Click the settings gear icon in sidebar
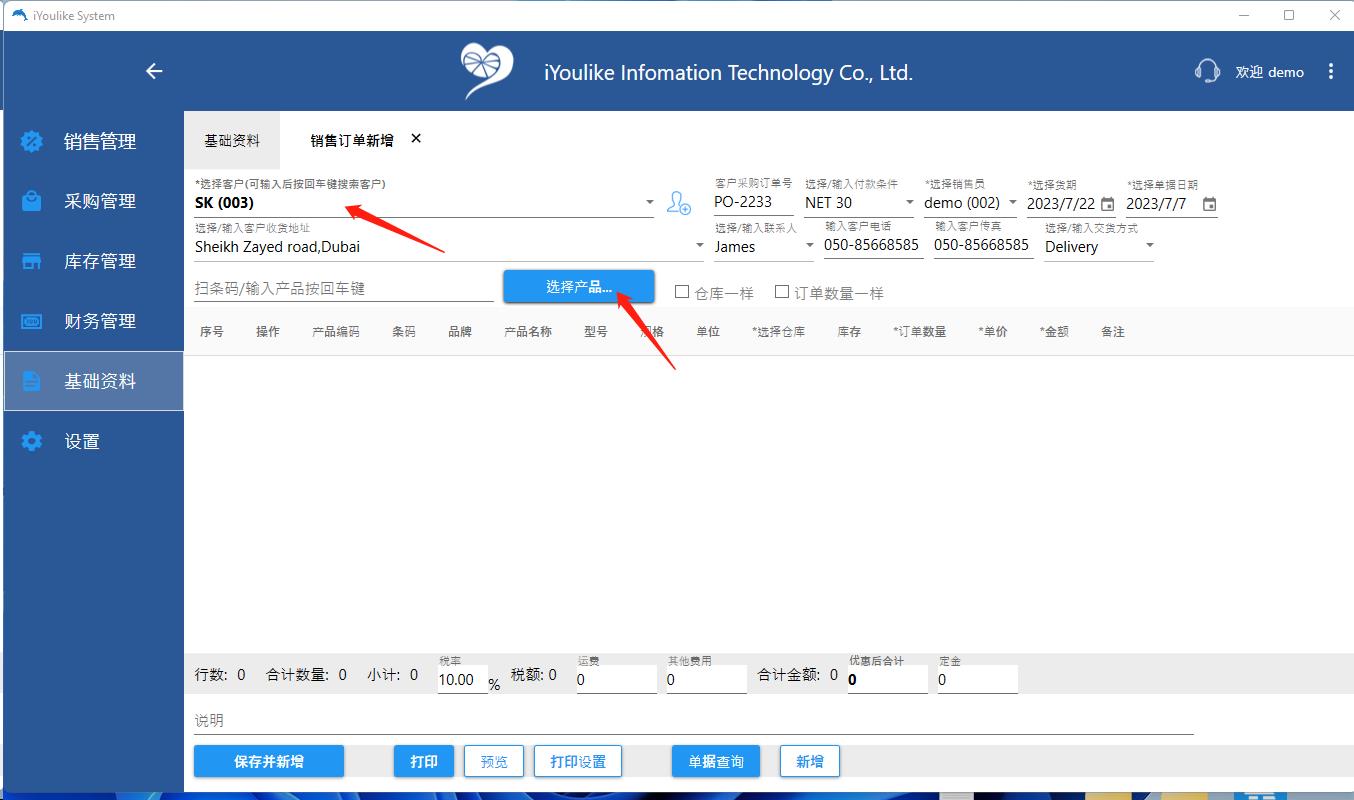Screen dimensions: 1354x800 pos(32,441)
